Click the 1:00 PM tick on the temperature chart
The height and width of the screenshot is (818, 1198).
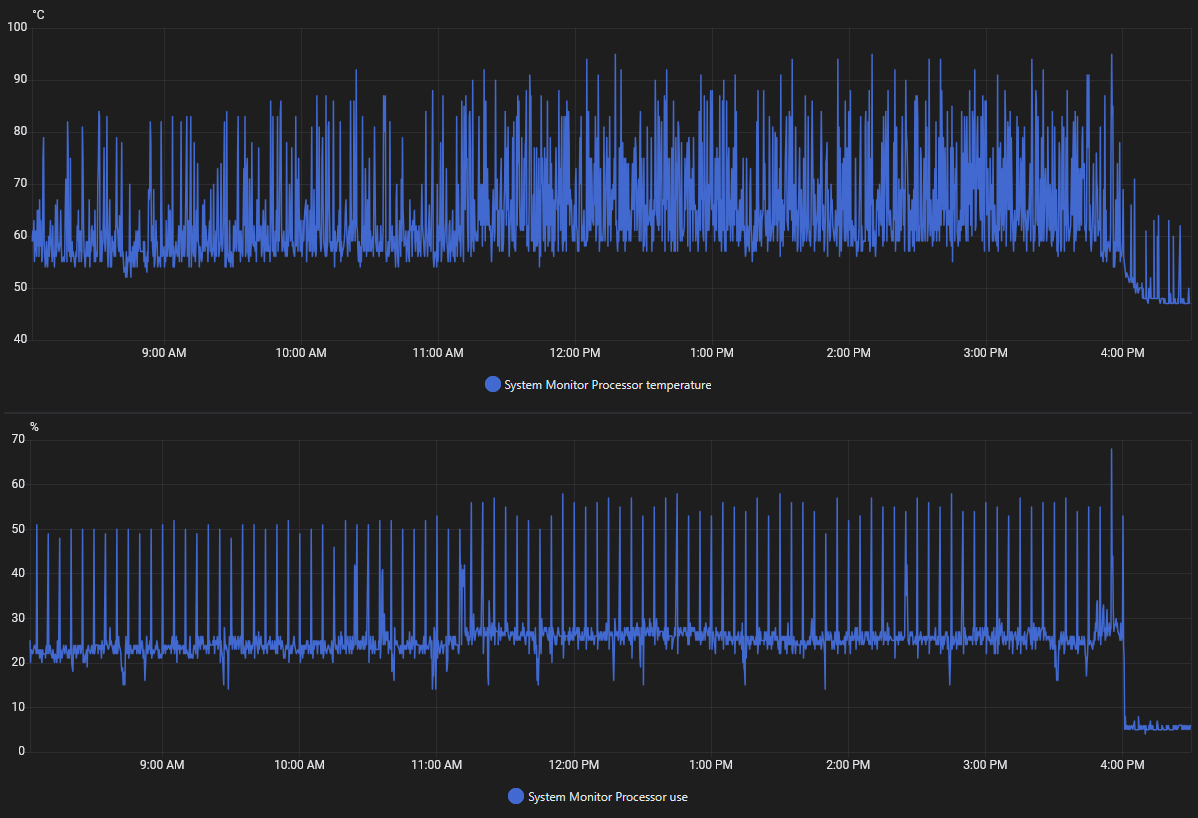click(711, 353)
